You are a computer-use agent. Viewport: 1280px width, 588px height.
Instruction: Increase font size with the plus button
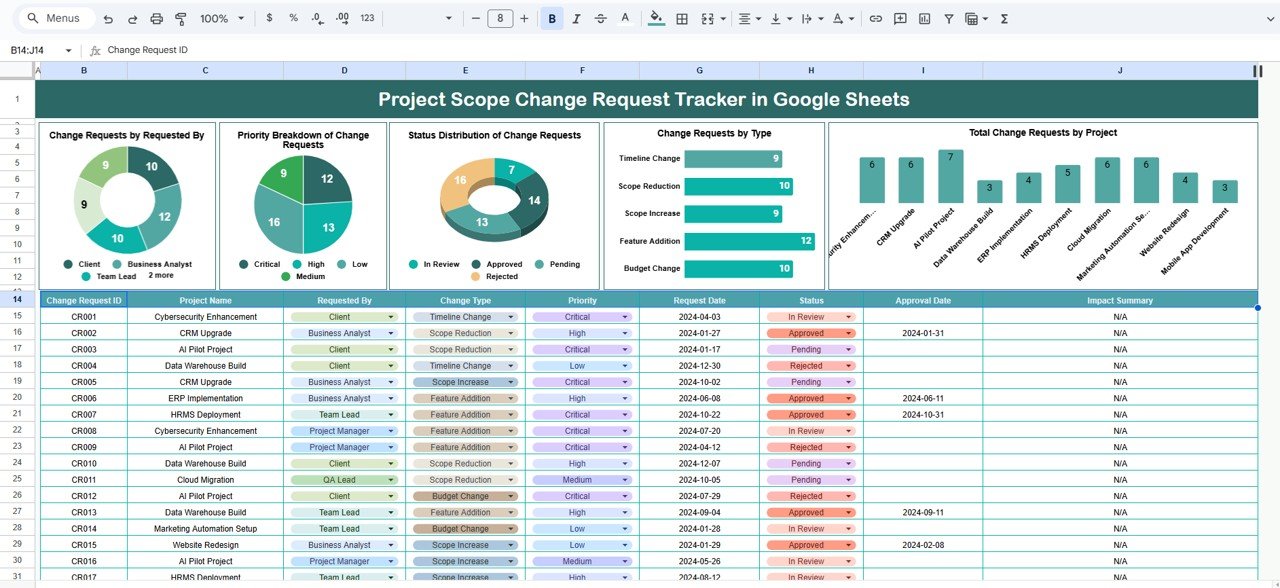(522, 18)
